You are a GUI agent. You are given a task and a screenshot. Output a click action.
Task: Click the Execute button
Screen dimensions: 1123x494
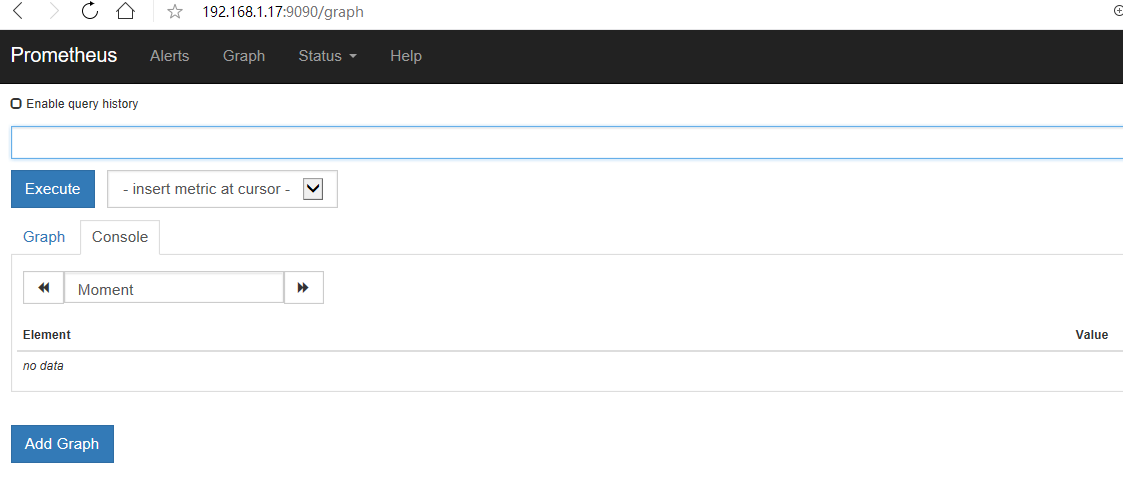click(x=53, y=189)
